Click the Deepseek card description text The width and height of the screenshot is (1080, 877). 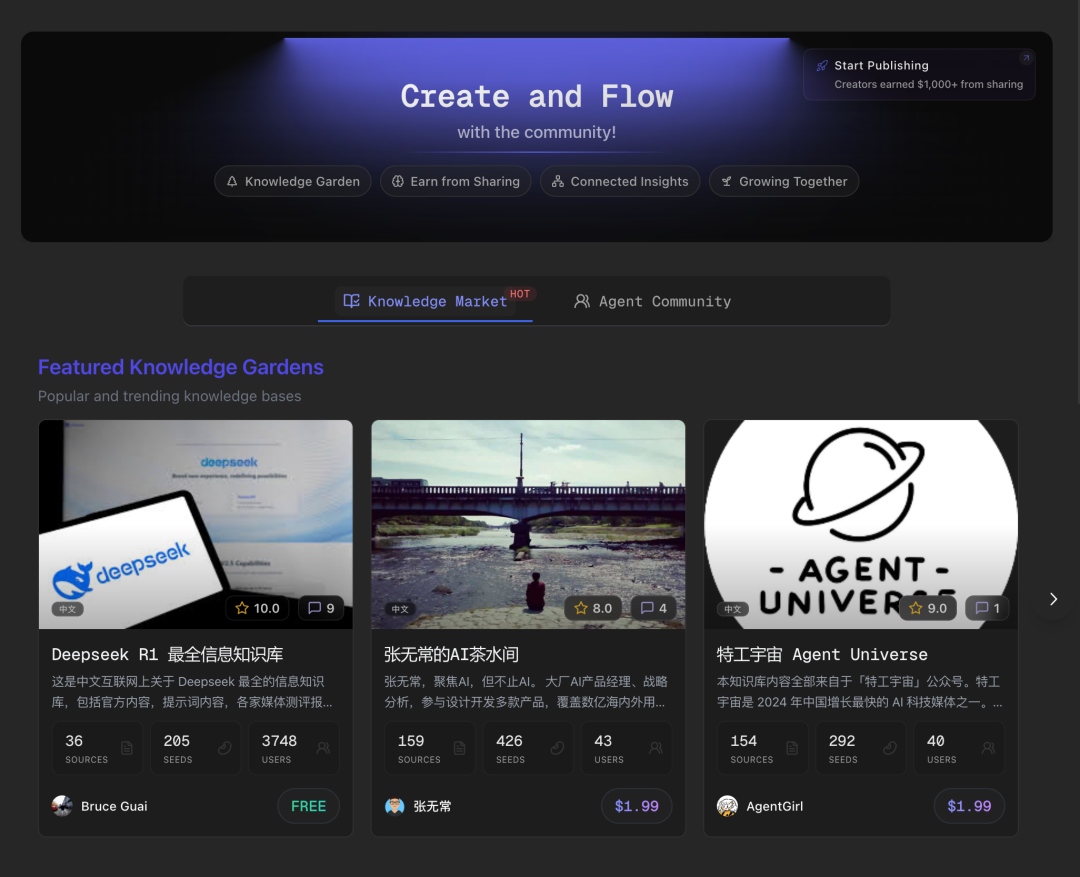[192, 692]
